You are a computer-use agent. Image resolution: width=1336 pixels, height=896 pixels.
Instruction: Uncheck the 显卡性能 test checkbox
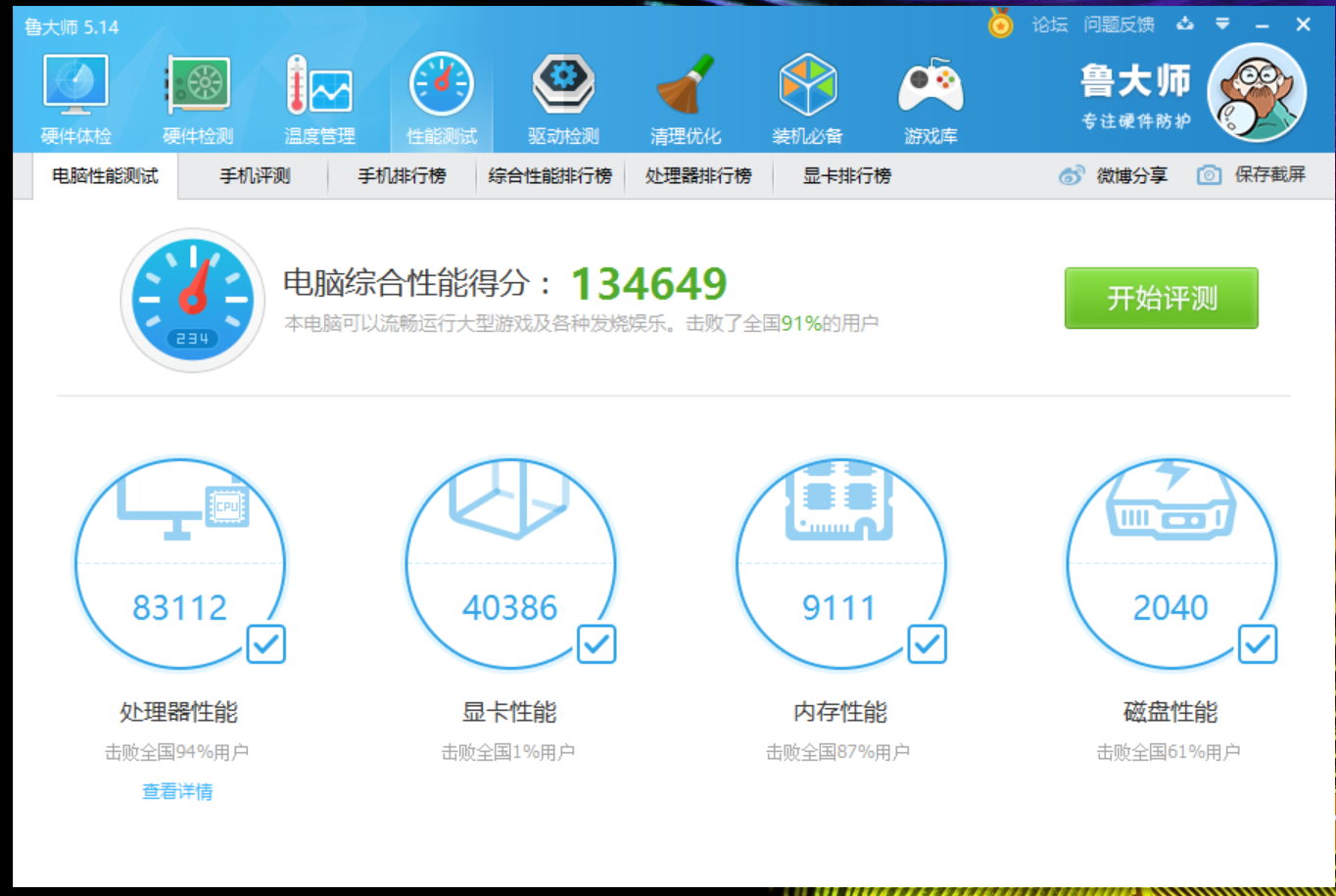click(596, 644)
